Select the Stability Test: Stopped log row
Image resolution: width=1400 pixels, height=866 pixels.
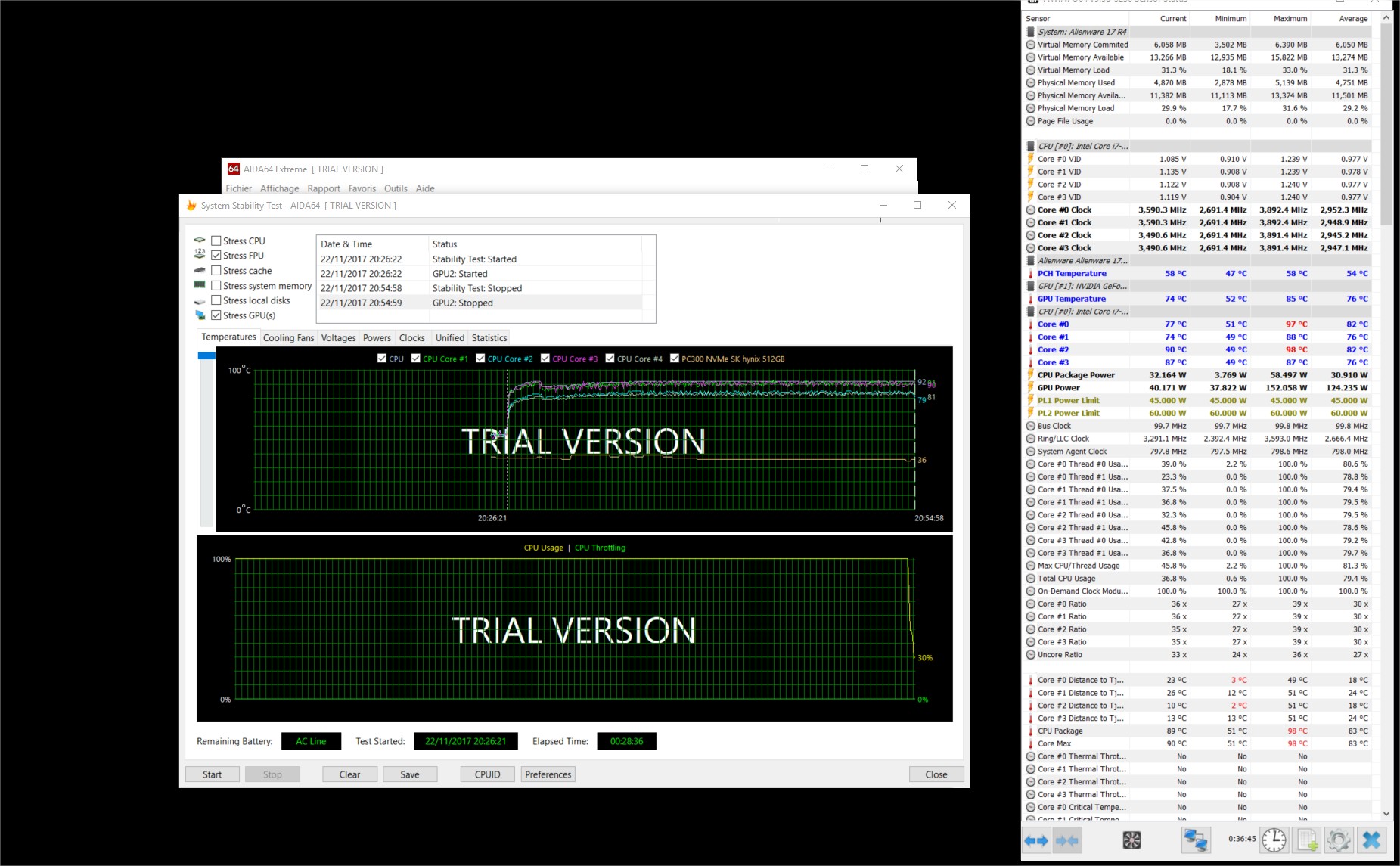tap(480, 288)
